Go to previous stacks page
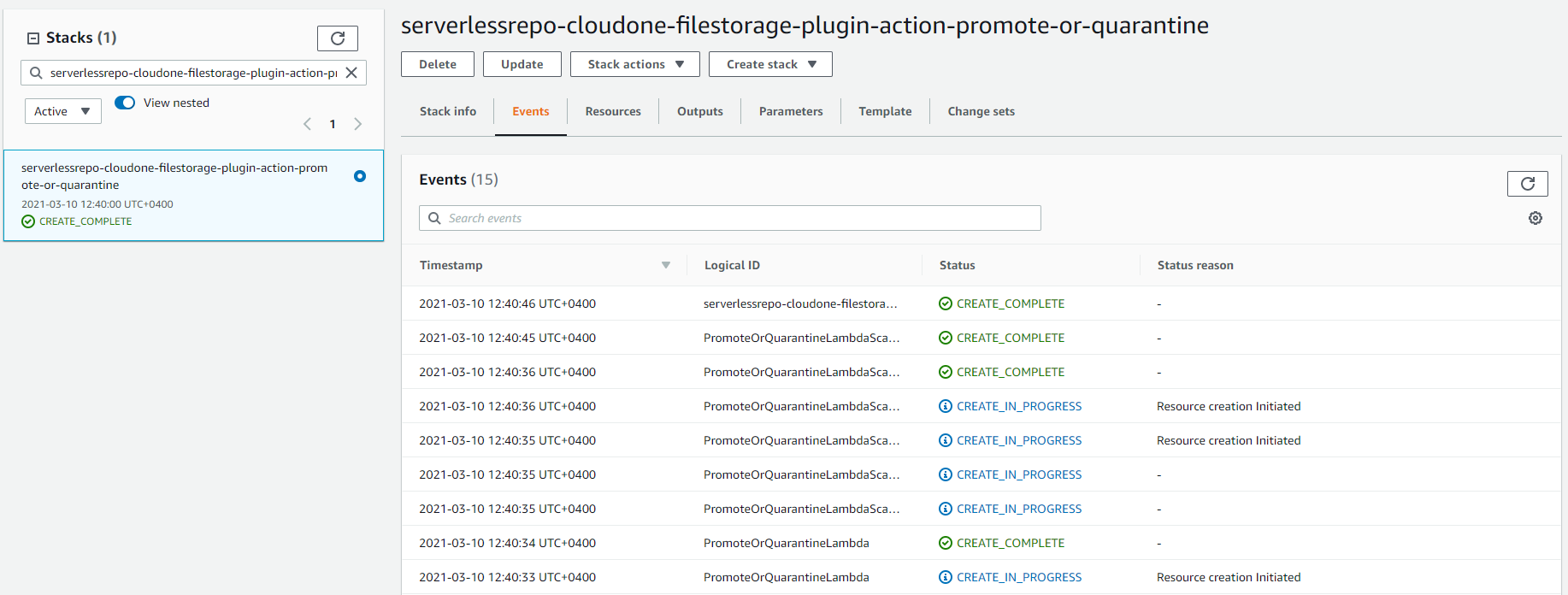 pos(307,124)
